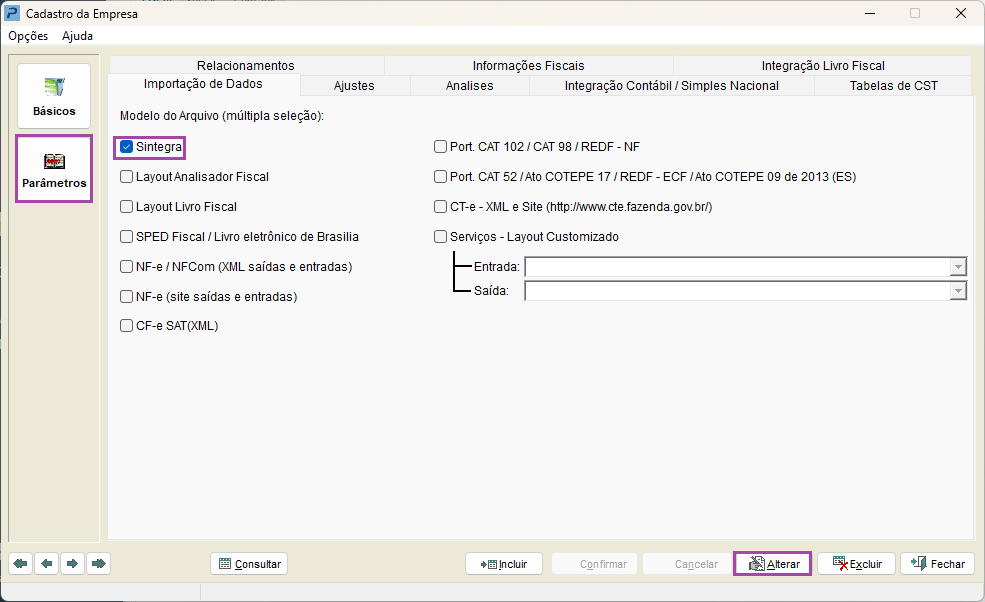Tick the CF-e SAT(XML) checkbox
The height and width of the screenshot is (602, 985).
127,325
